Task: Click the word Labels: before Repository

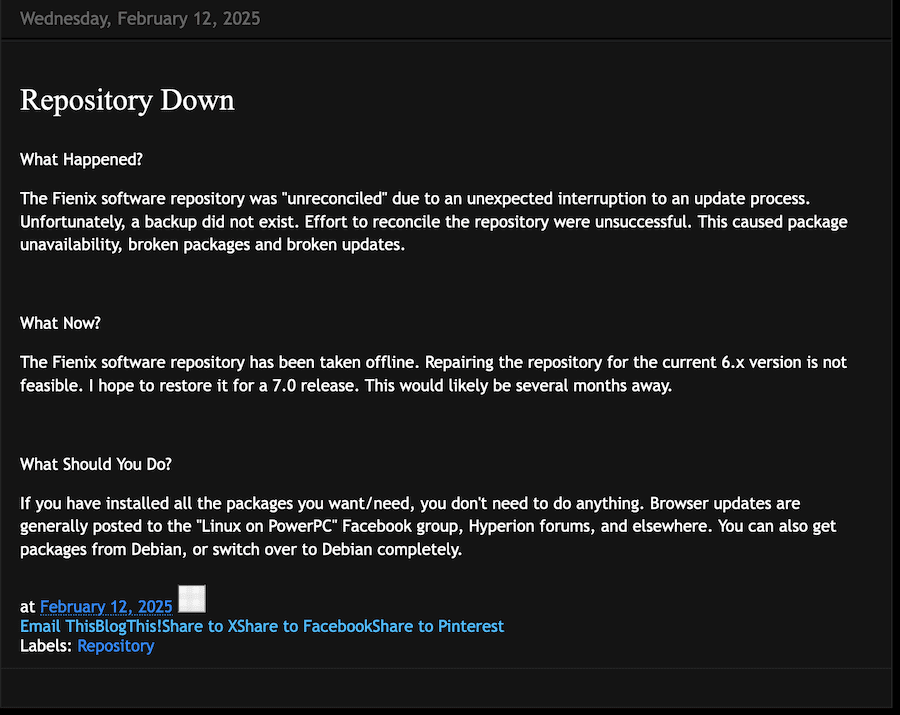Action: [x=46, y=645]
